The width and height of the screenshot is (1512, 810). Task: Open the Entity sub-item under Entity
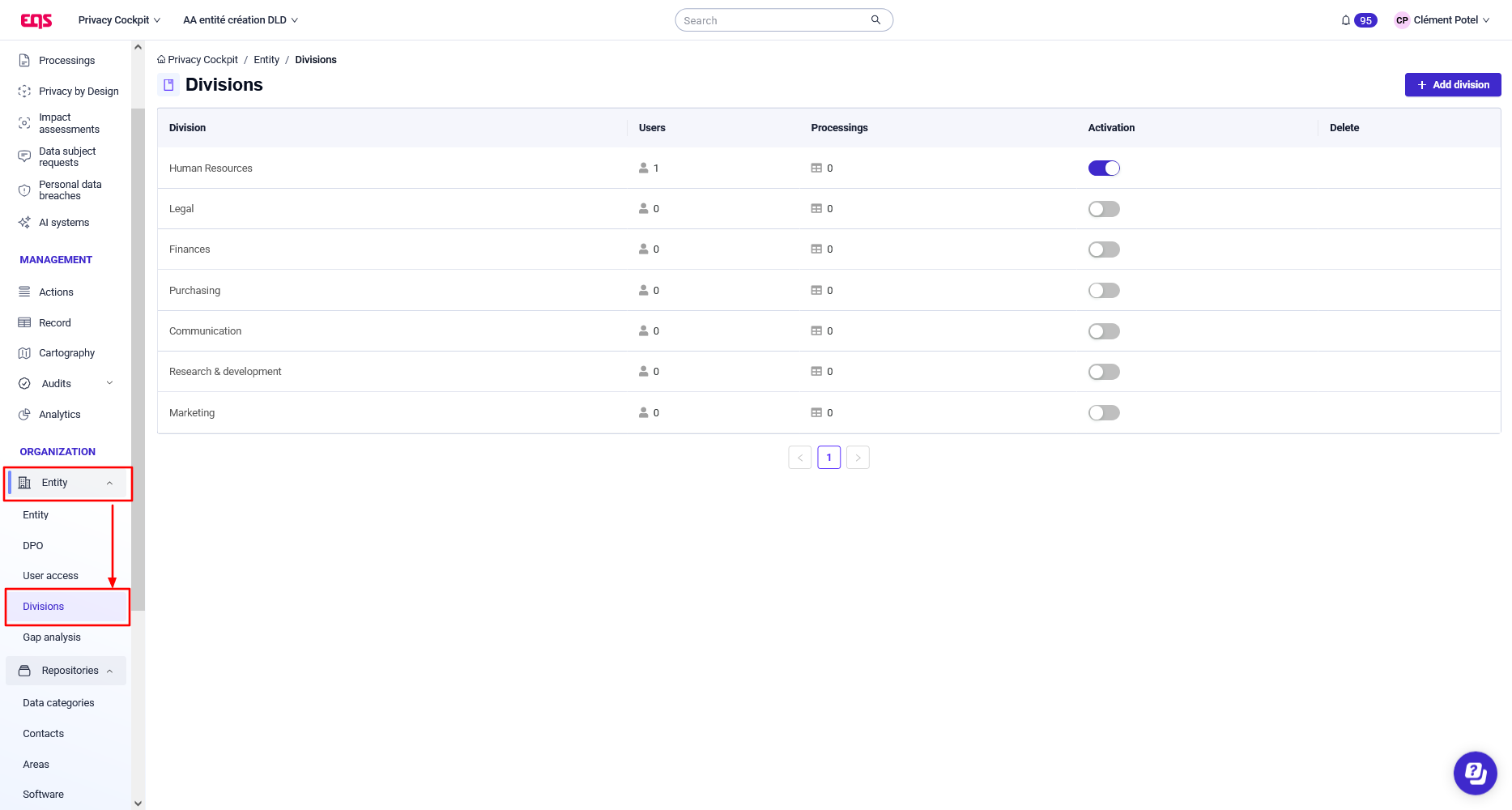click(36, 515)
